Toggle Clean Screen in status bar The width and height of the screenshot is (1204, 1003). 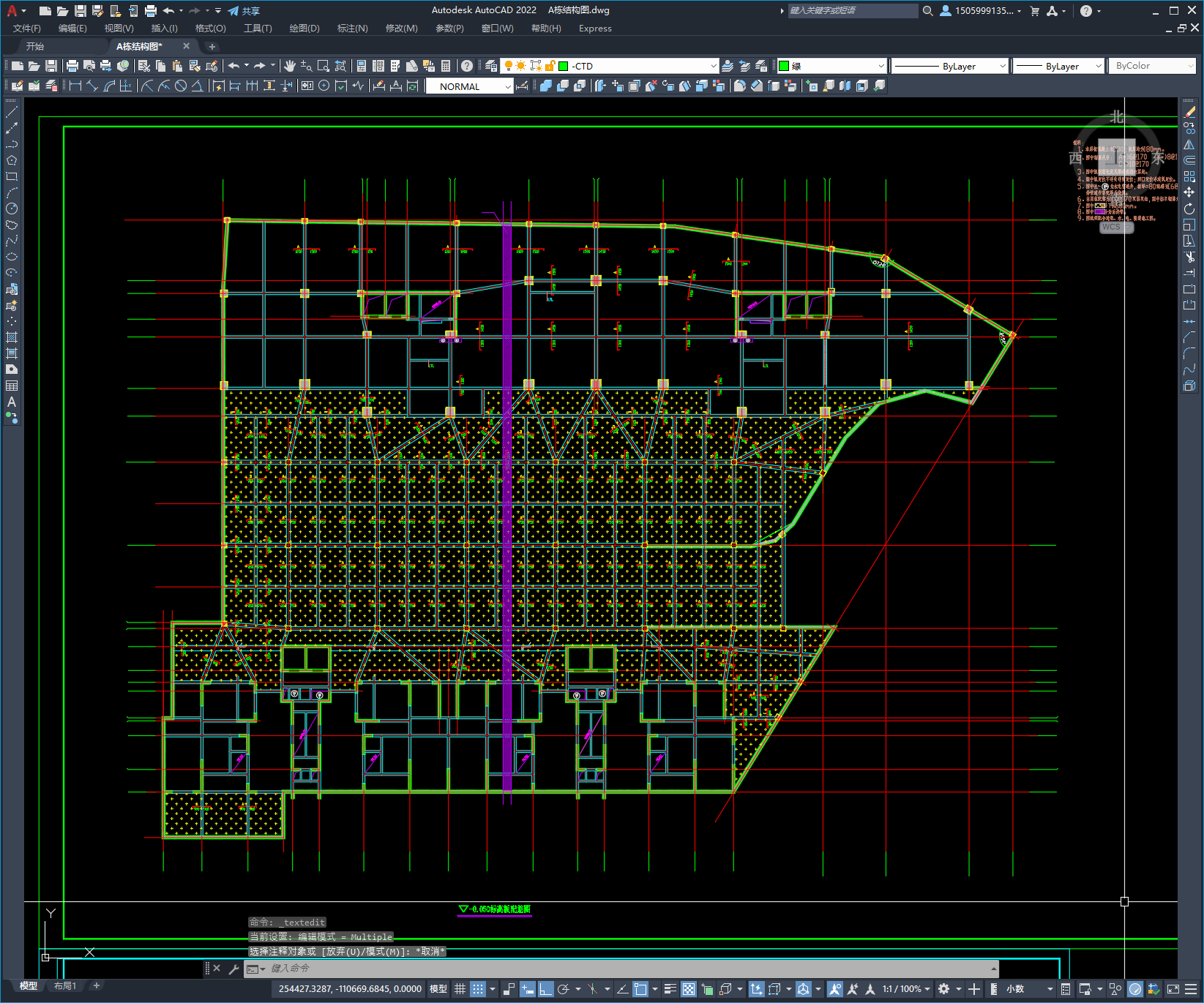tap(1173, 989)
